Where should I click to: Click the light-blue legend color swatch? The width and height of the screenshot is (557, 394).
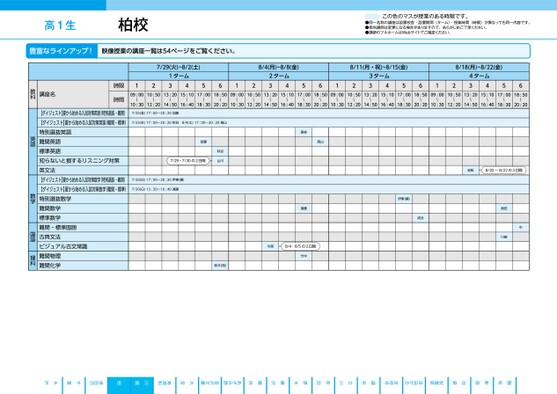372,16
